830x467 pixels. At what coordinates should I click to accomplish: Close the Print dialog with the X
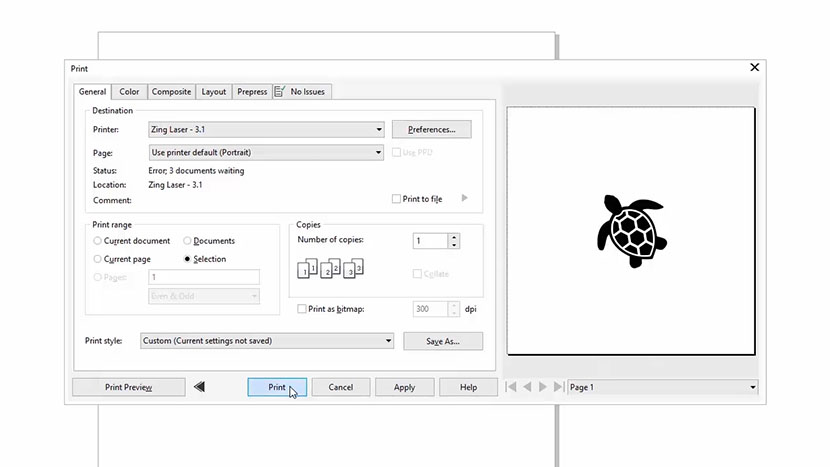755,67
